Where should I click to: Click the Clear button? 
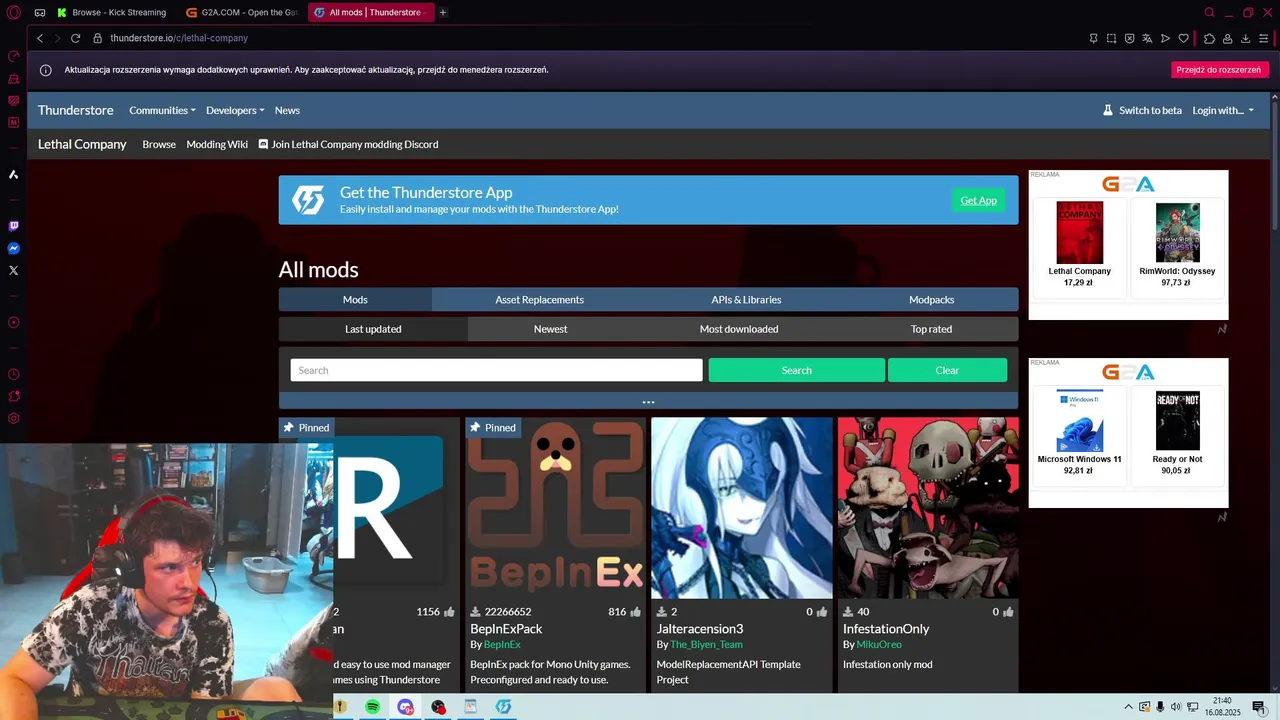947,370
